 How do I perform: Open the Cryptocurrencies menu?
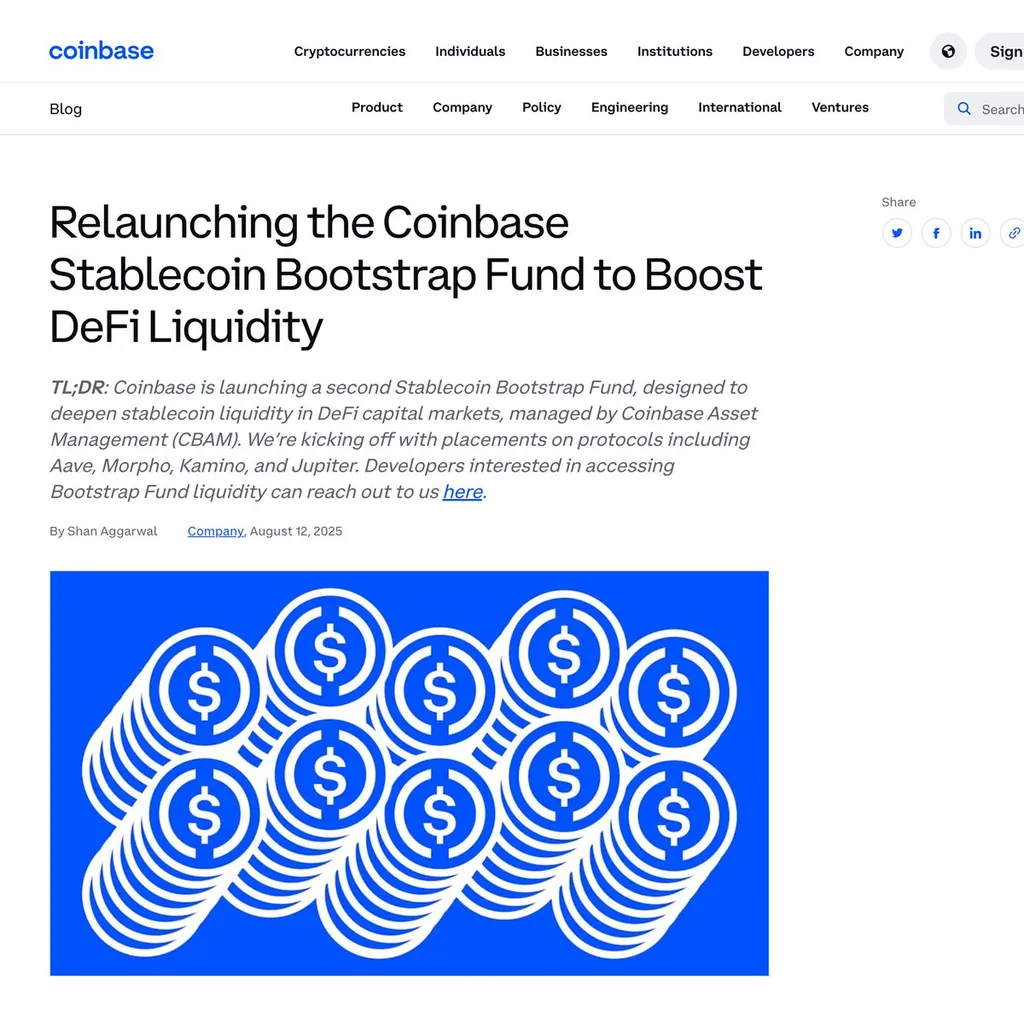click(x=349, y=51)
